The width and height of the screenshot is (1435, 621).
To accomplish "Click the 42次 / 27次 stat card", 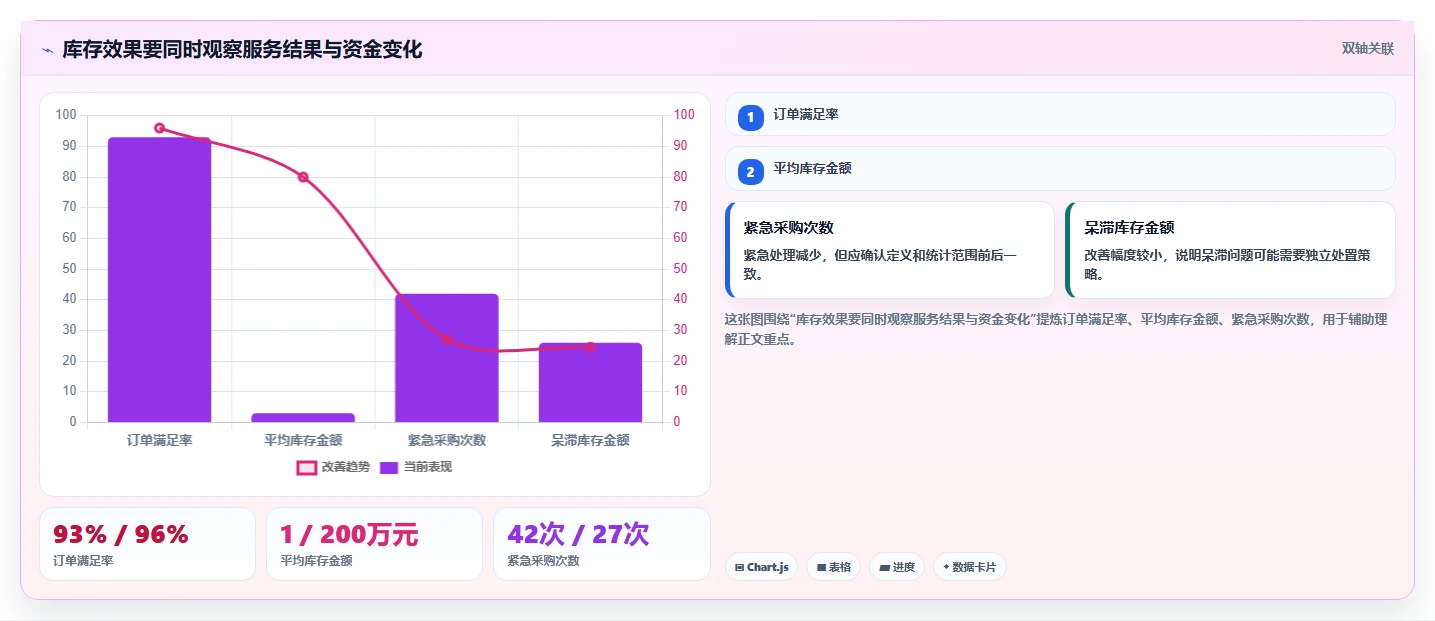I will (x=602, y=544).
